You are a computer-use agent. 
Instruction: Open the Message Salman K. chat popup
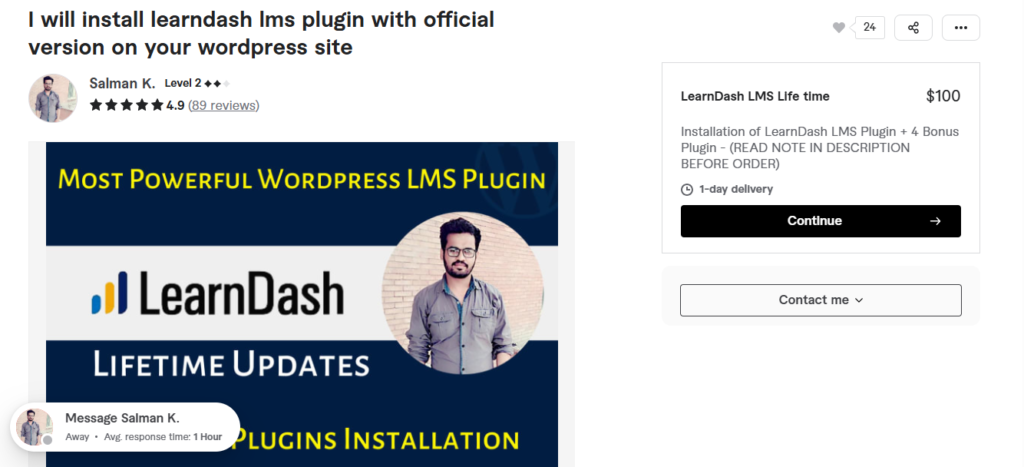(x=125, y=427)
